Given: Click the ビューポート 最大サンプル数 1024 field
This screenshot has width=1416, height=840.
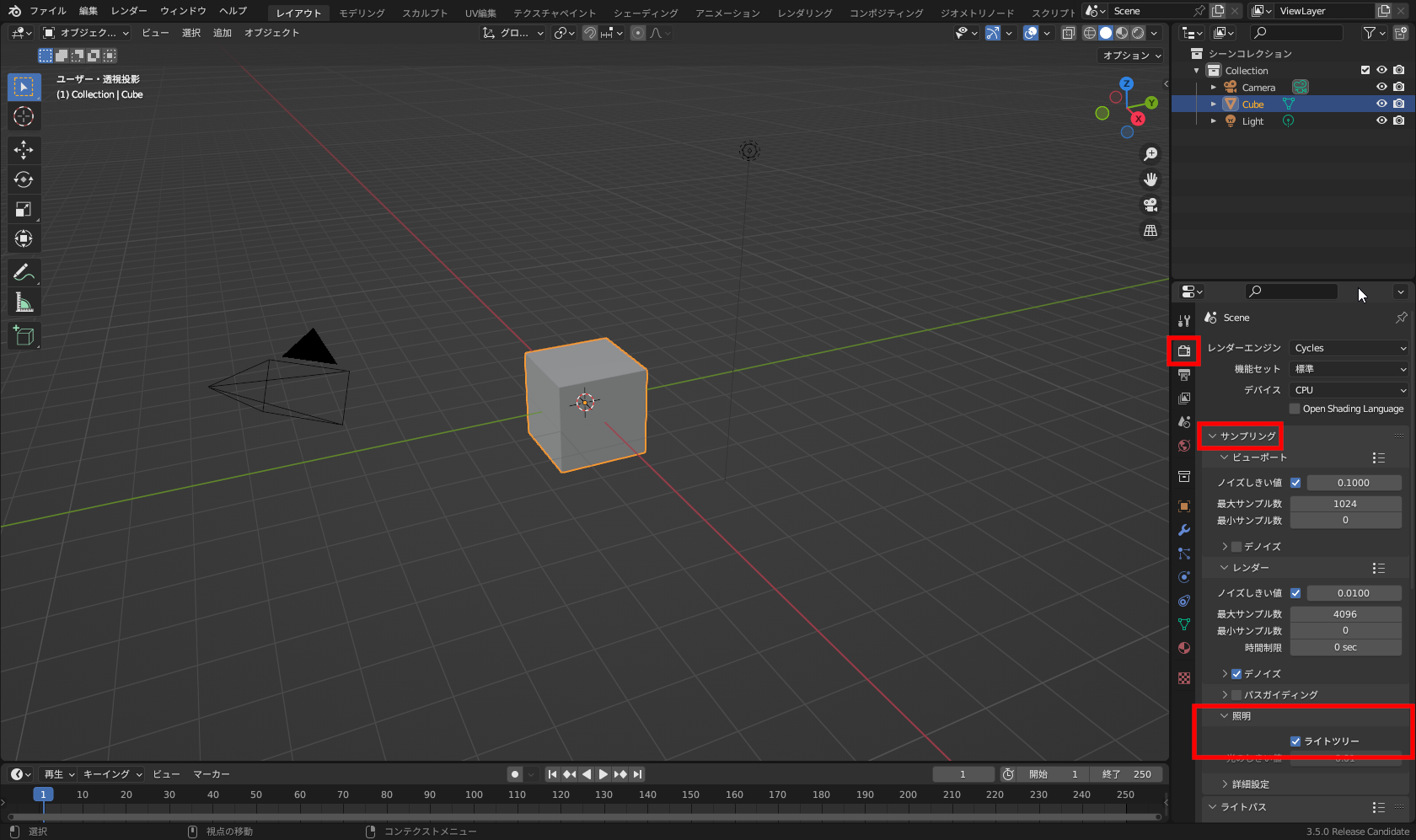Looking at the screenshot, I should point(1345,504).
